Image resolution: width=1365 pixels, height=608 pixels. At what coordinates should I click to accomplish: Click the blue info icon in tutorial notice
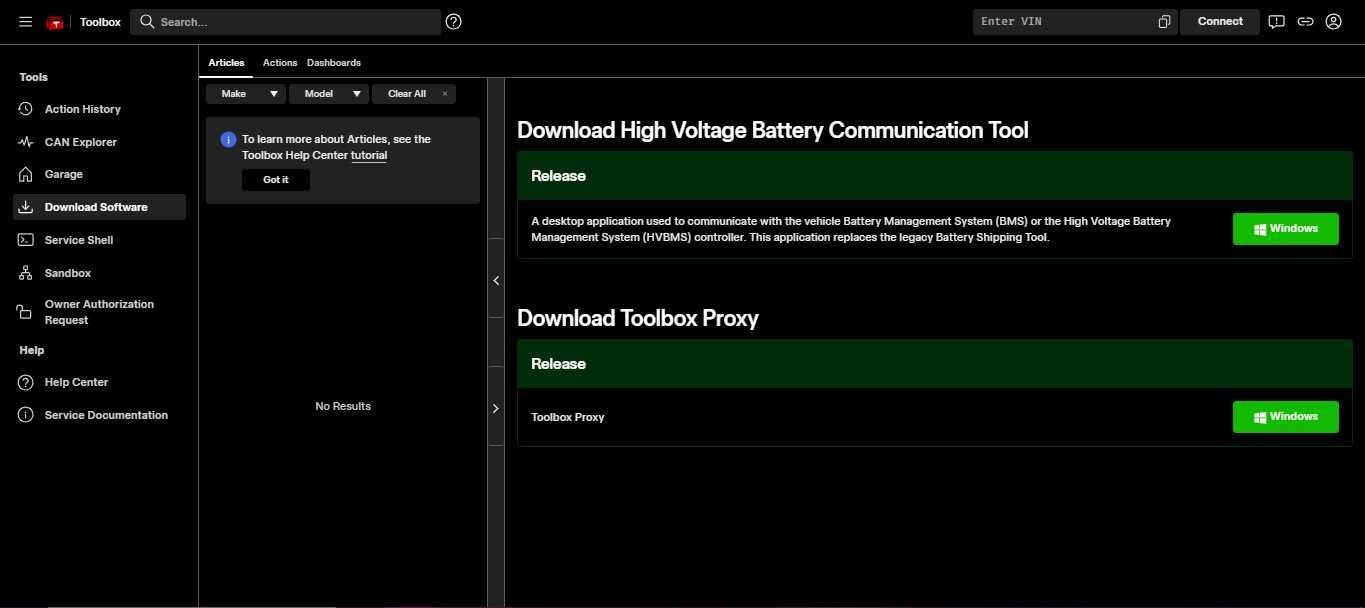click(228, 140)
